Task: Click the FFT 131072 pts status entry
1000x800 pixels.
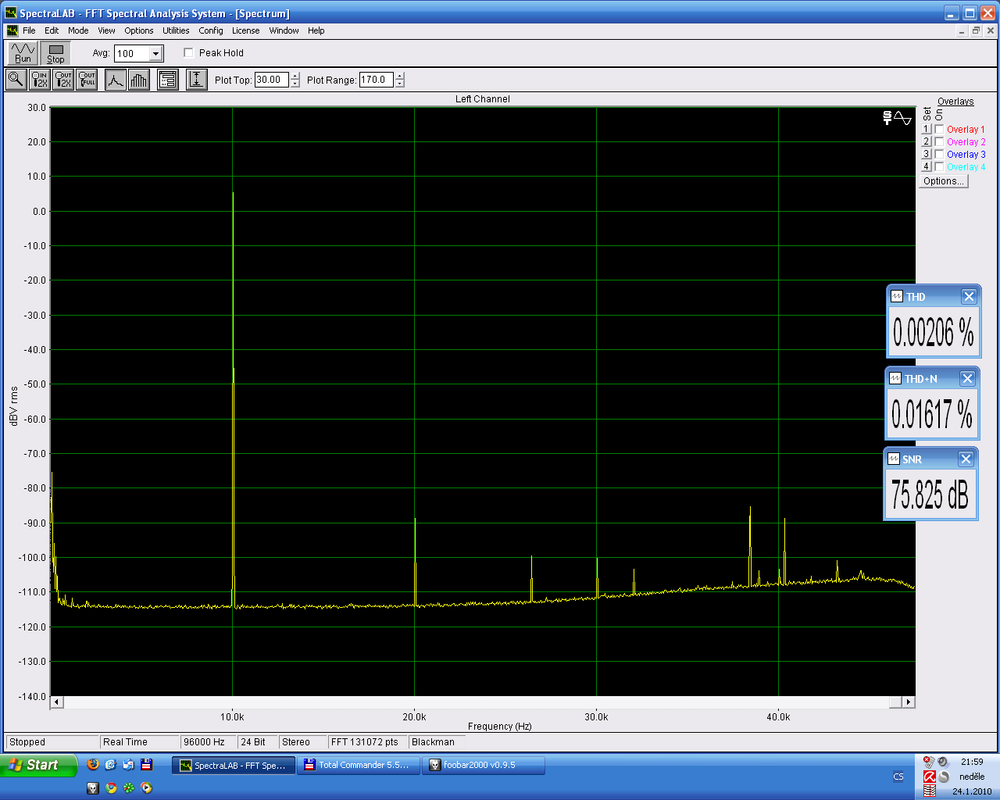Action: pos(365,742)
